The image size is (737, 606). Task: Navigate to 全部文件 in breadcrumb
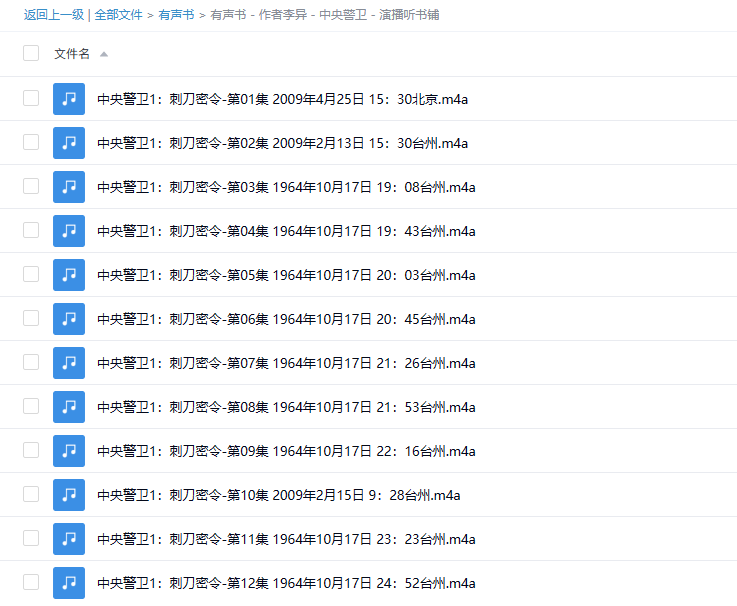119,15
